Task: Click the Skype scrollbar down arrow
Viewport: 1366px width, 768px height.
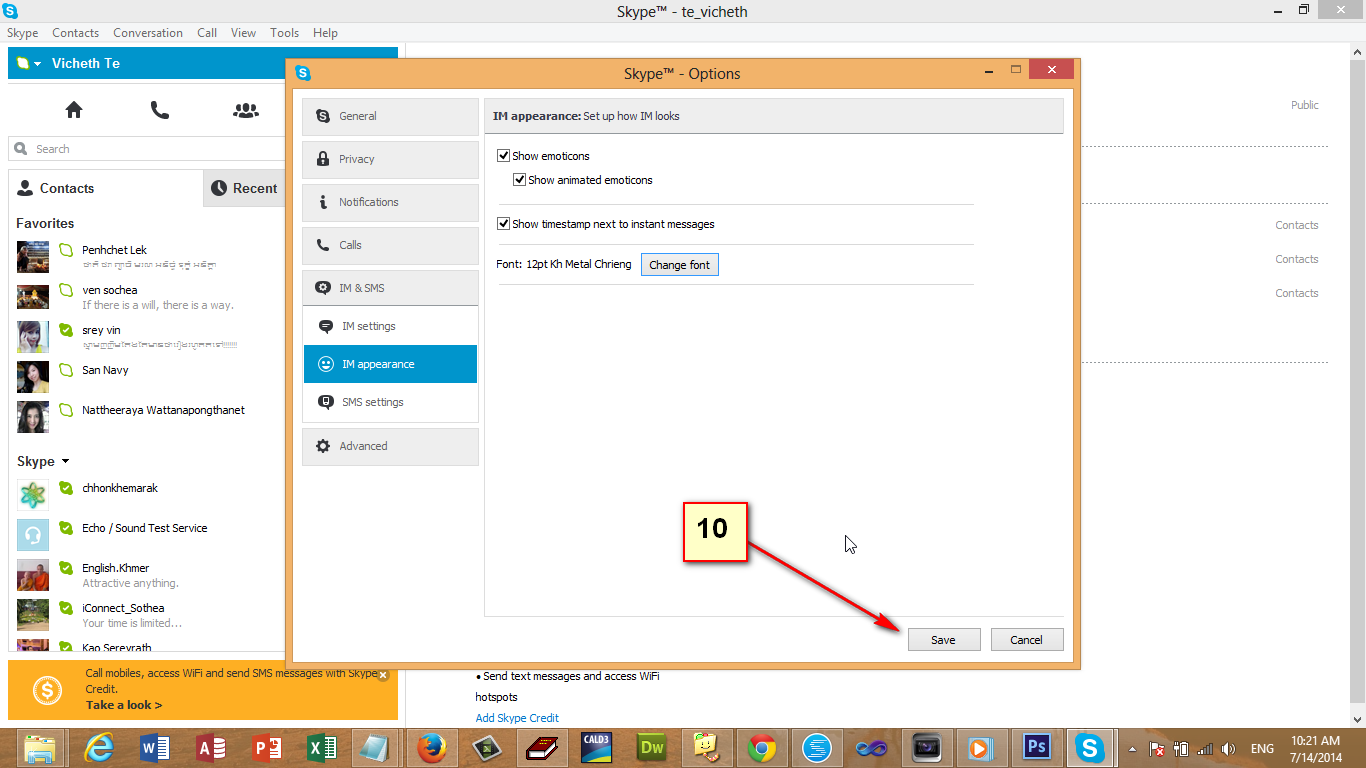Action: click(1357, 719)
